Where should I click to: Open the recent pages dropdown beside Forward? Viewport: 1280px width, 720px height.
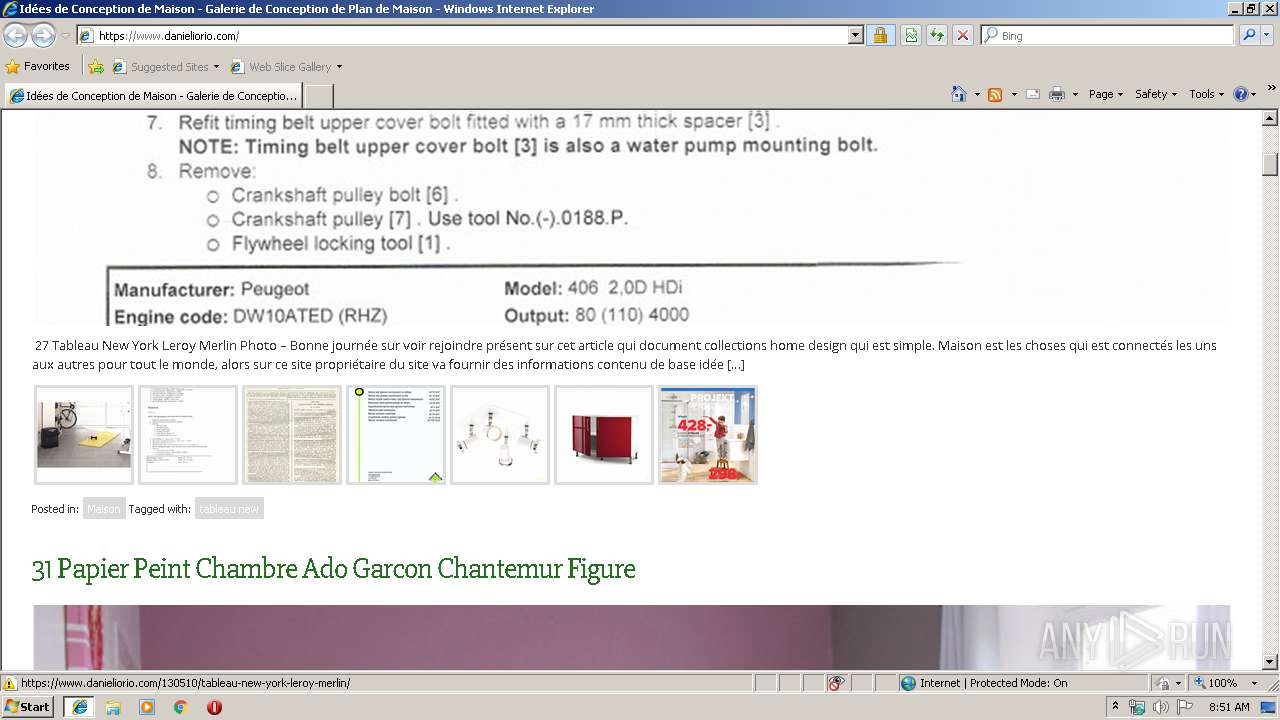tap(65, 36)
